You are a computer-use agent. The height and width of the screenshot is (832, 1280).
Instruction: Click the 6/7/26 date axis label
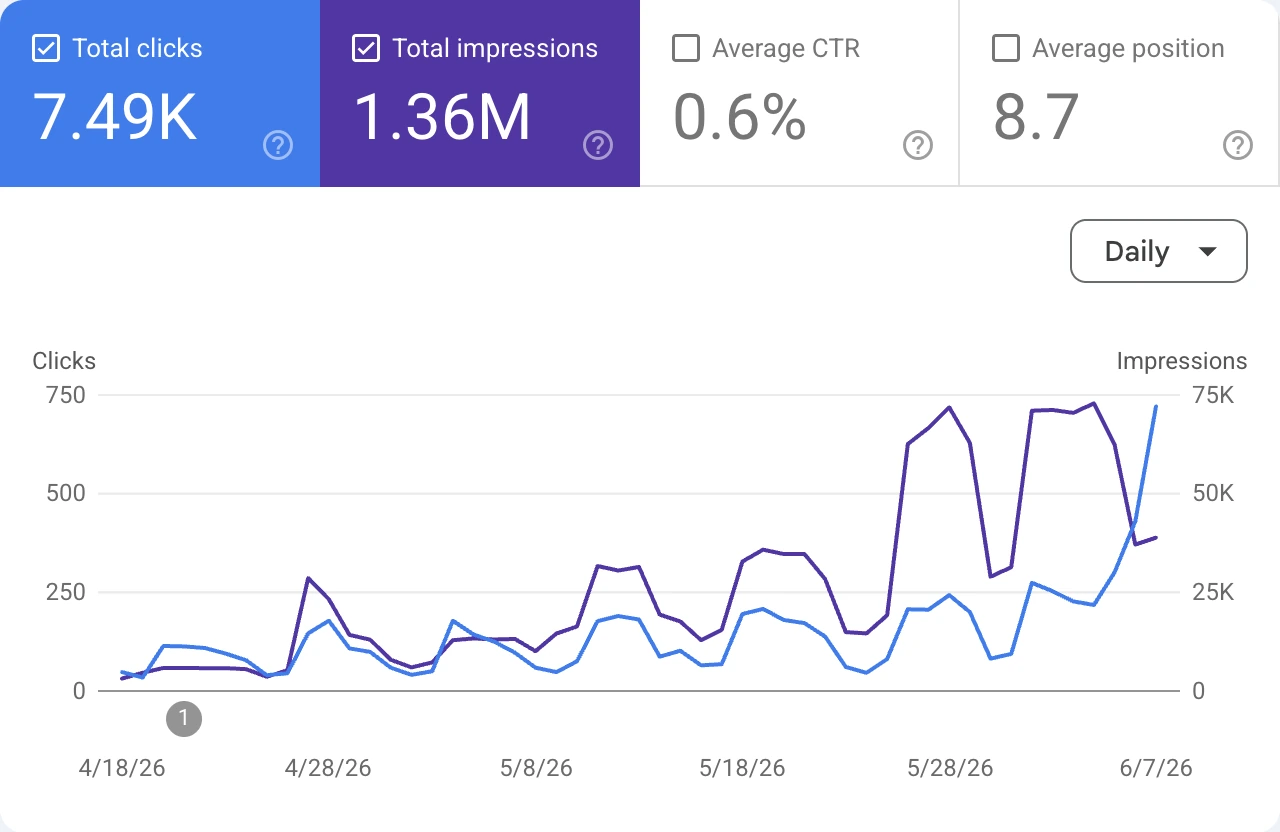tap(1156, 768)
